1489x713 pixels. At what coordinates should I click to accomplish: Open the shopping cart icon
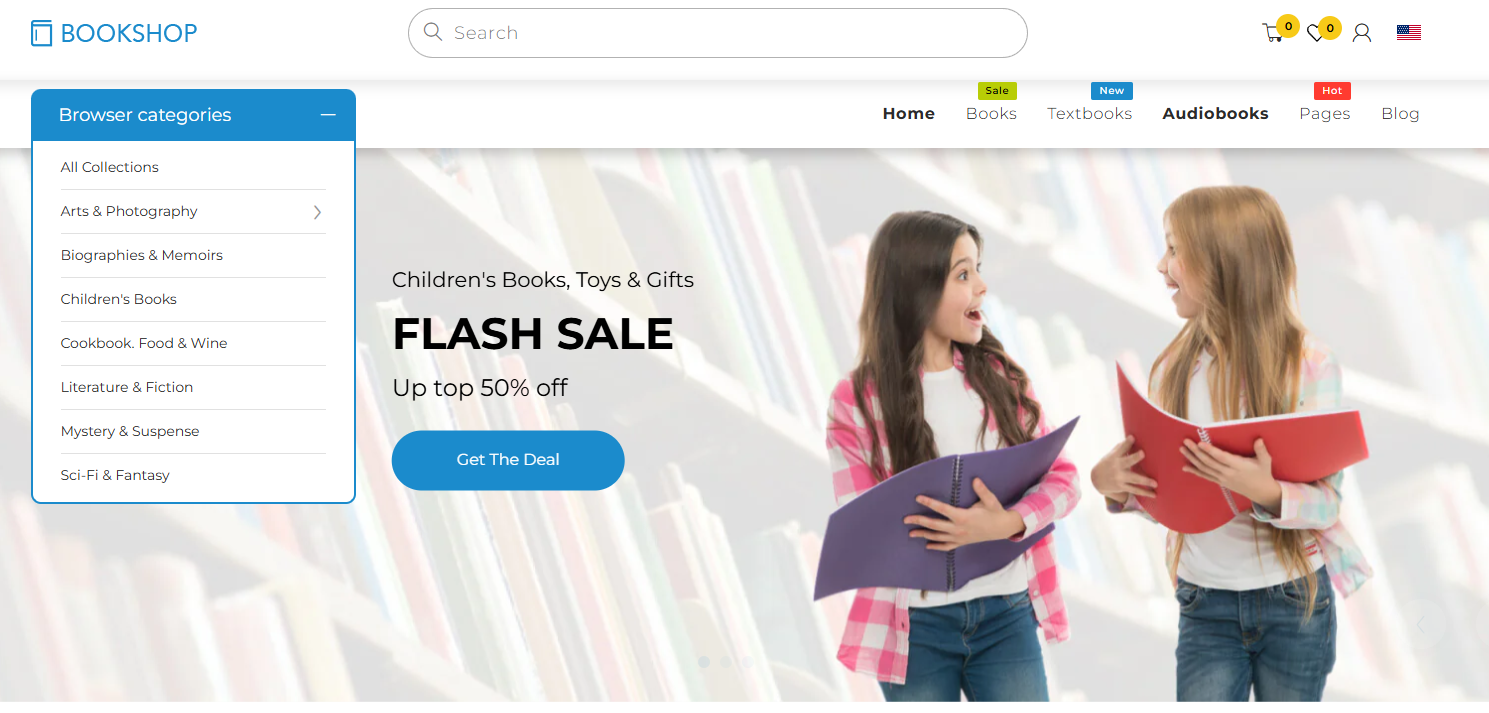1272,33
